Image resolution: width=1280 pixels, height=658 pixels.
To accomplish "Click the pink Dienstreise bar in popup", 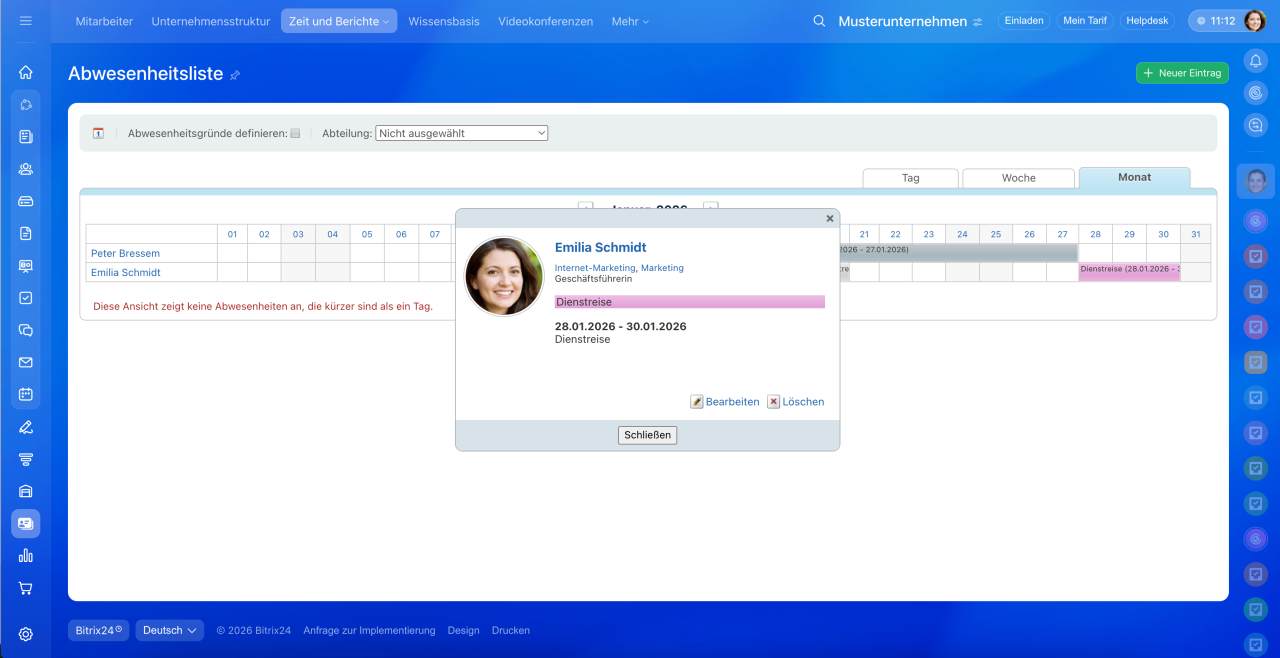I will [689, 302].
